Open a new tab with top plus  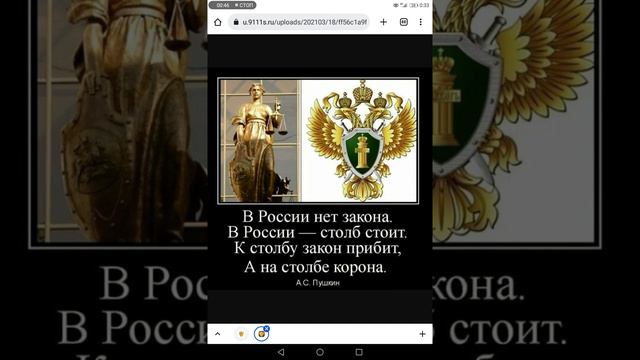point(383,22)
